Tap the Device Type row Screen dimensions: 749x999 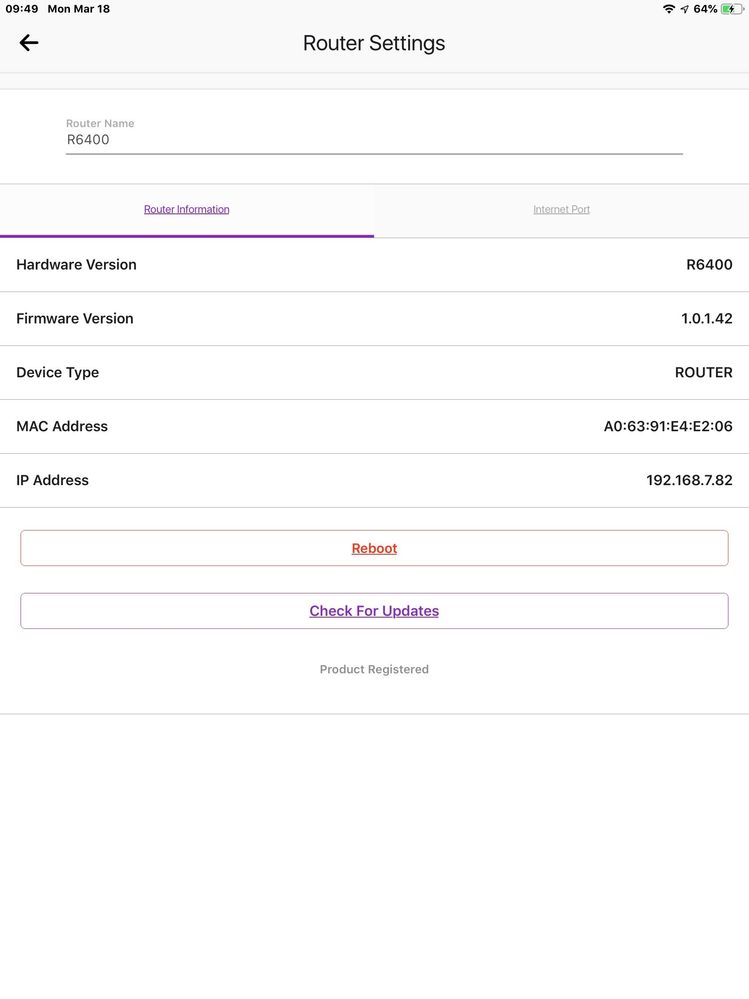pos(374,373)
